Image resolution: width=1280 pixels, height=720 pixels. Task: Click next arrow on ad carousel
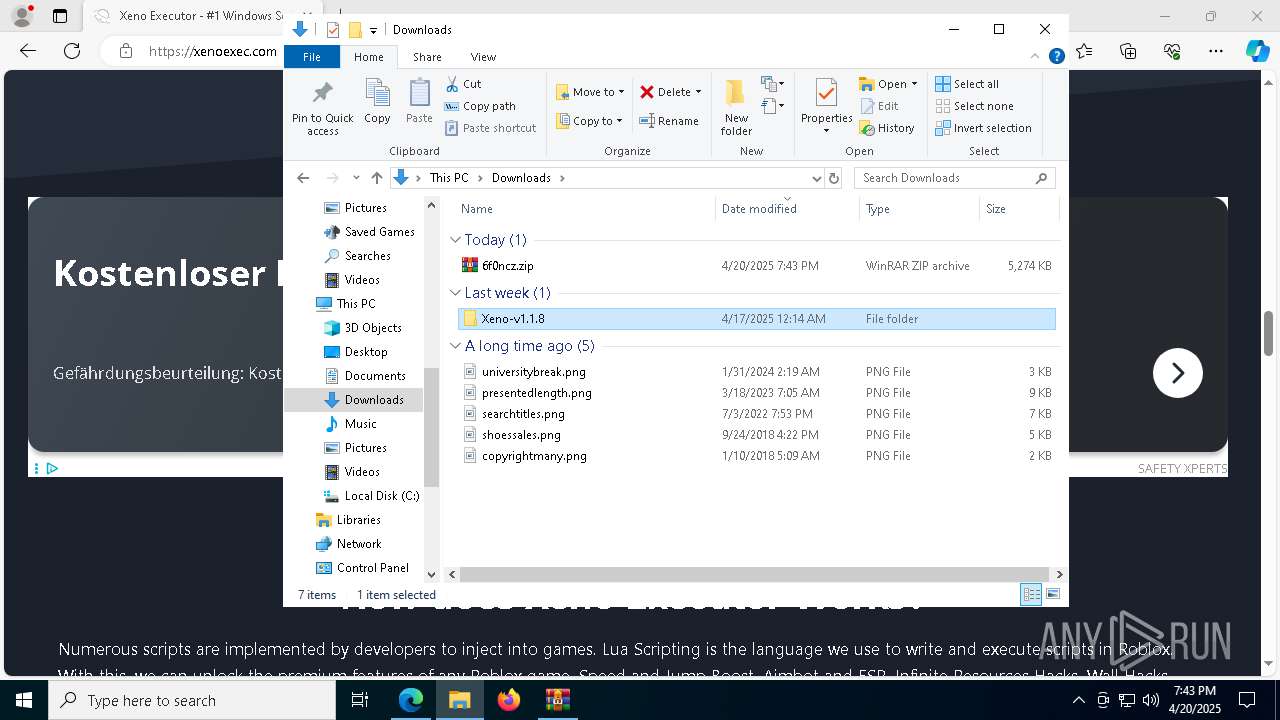[1177, 373]
